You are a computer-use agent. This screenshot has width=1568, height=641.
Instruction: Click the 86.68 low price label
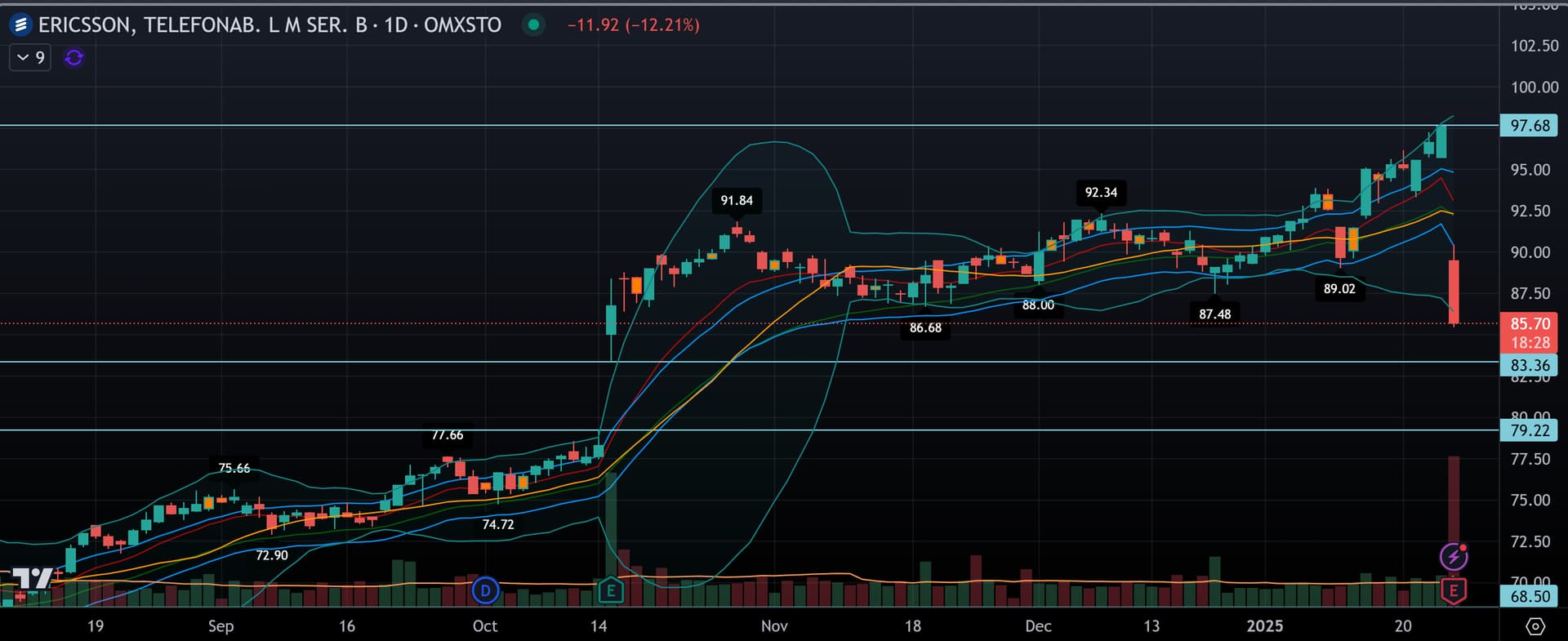pos(925,328)
